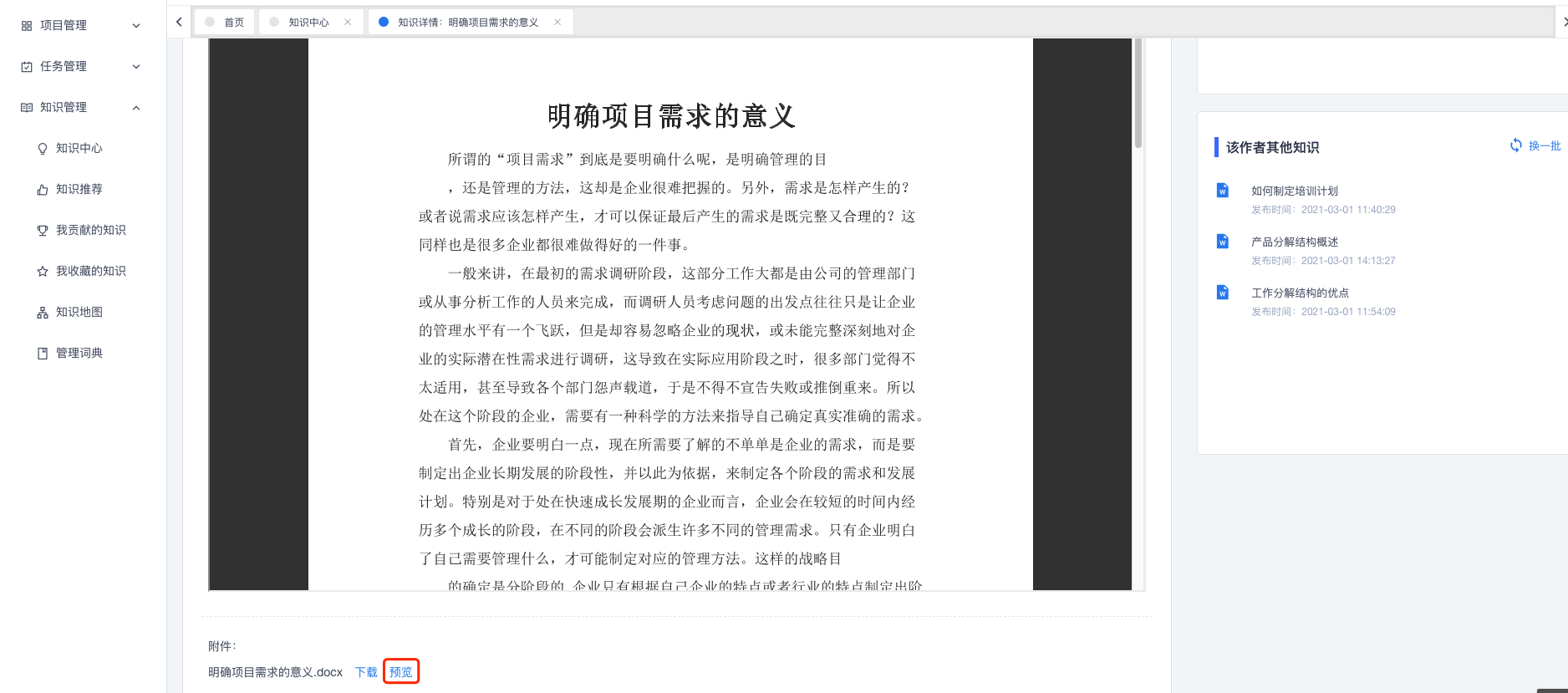
Task: Click publish time 2021-03-01 11:54:09
Action: click(1348, 312)
